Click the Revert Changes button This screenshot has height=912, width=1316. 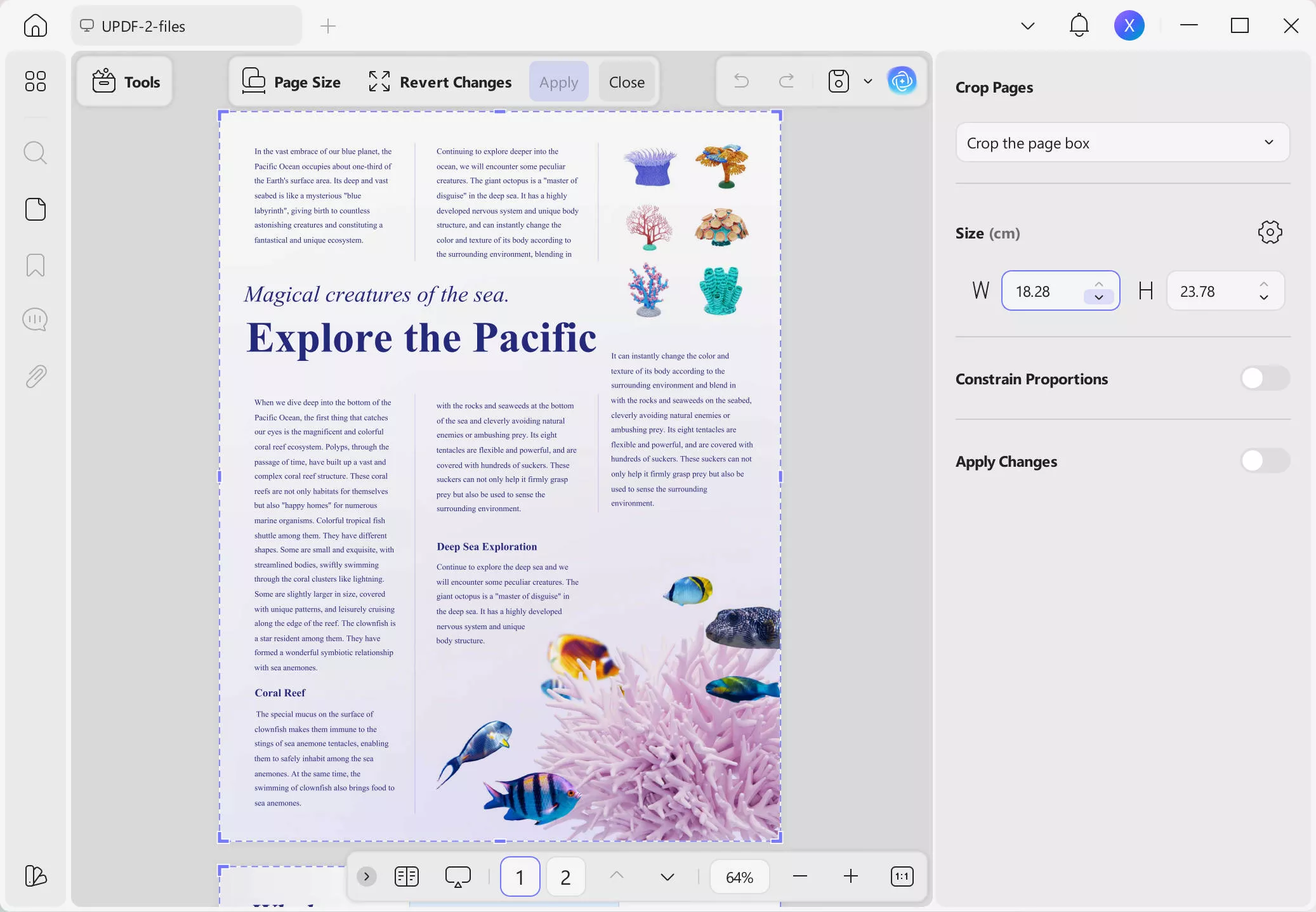439,81
